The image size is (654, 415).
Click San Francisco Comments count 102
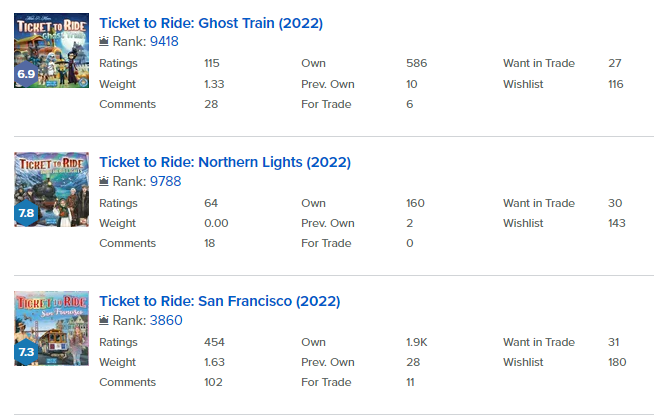tap(213, 382)
